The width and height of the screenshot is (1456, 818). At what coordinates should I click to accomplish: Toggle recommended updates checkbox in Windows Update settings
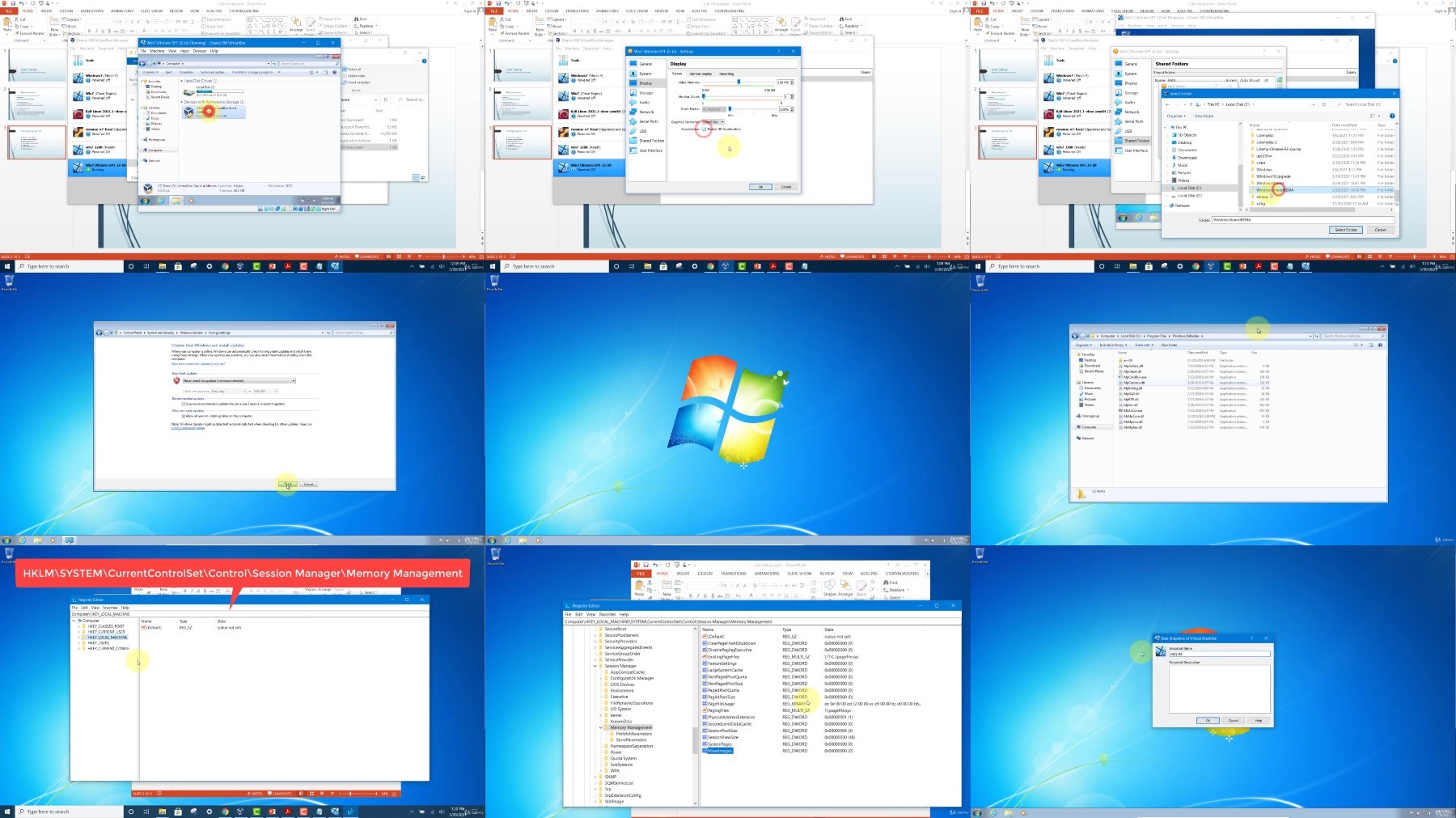(x=183, y=404)
